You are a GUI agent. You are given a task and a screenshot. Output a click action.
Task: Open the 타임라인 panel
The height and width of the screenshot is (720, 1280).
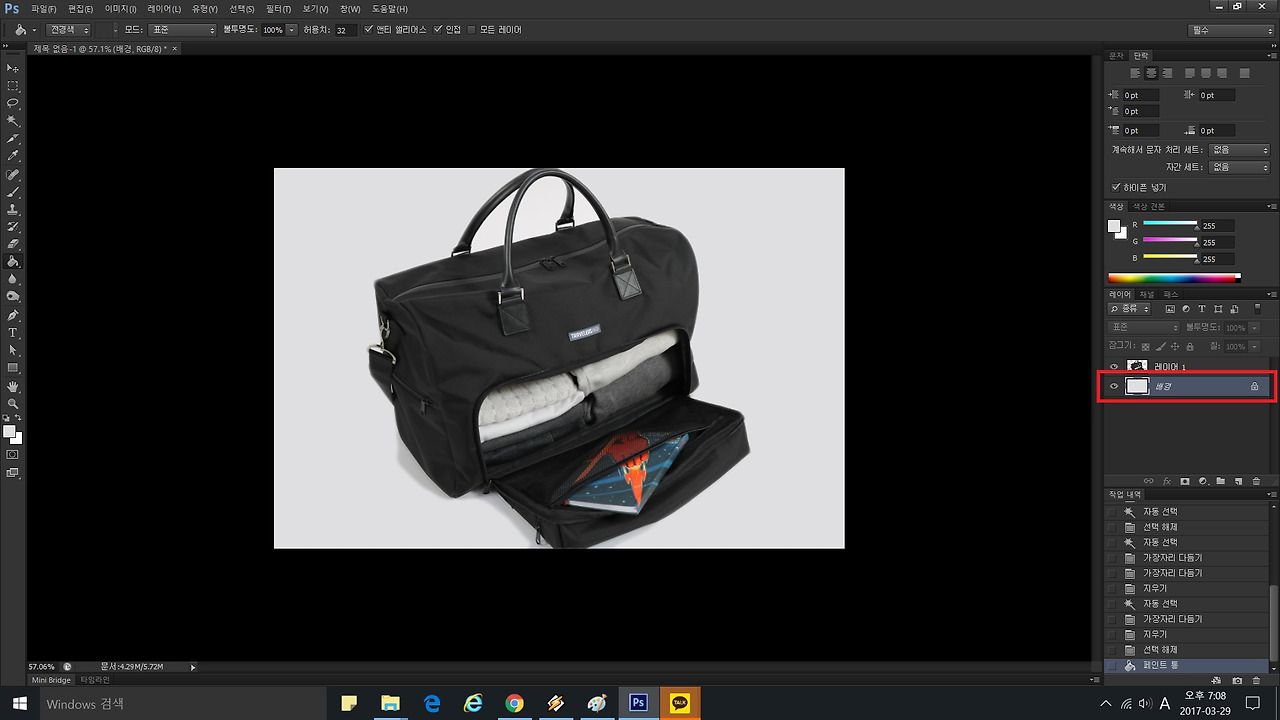click(x=94, y=680)
